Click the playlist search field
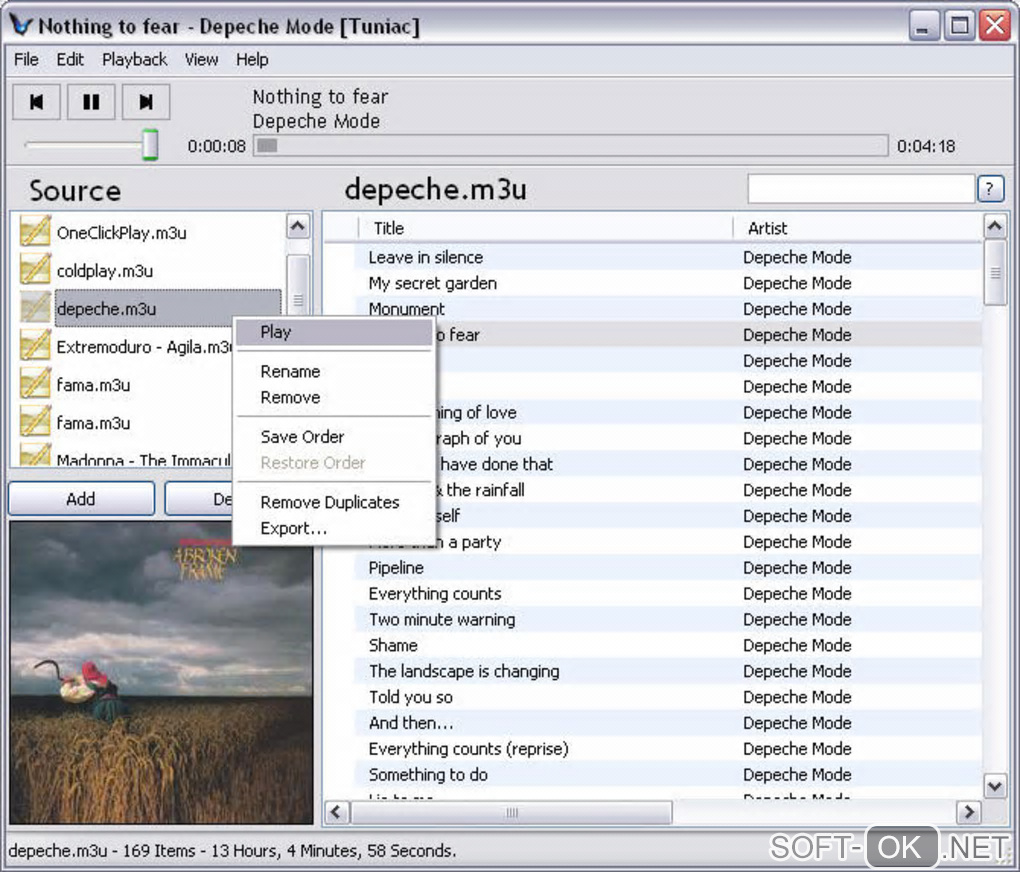The height and width of the screenshot is (872, 1020). coord(861,189)
